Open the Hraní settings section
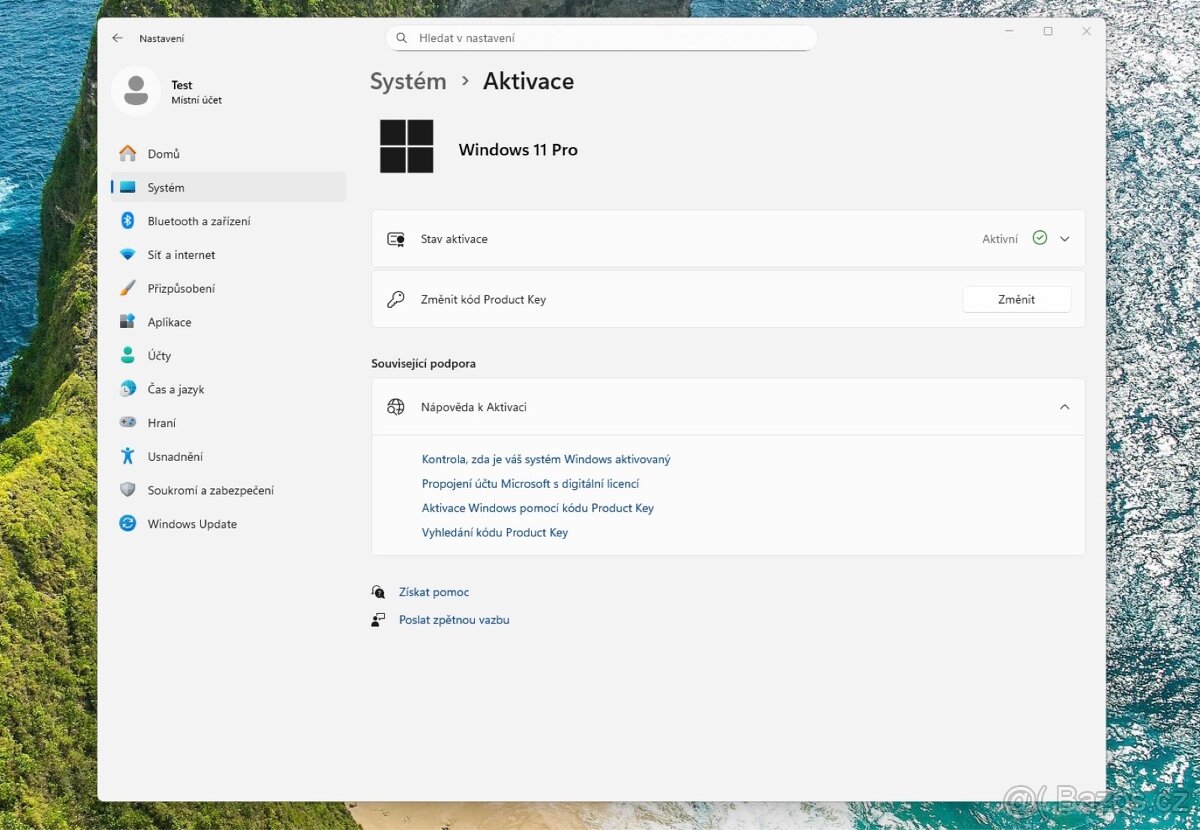This screenshot has width=1200, height=830. tap(161, 423)
